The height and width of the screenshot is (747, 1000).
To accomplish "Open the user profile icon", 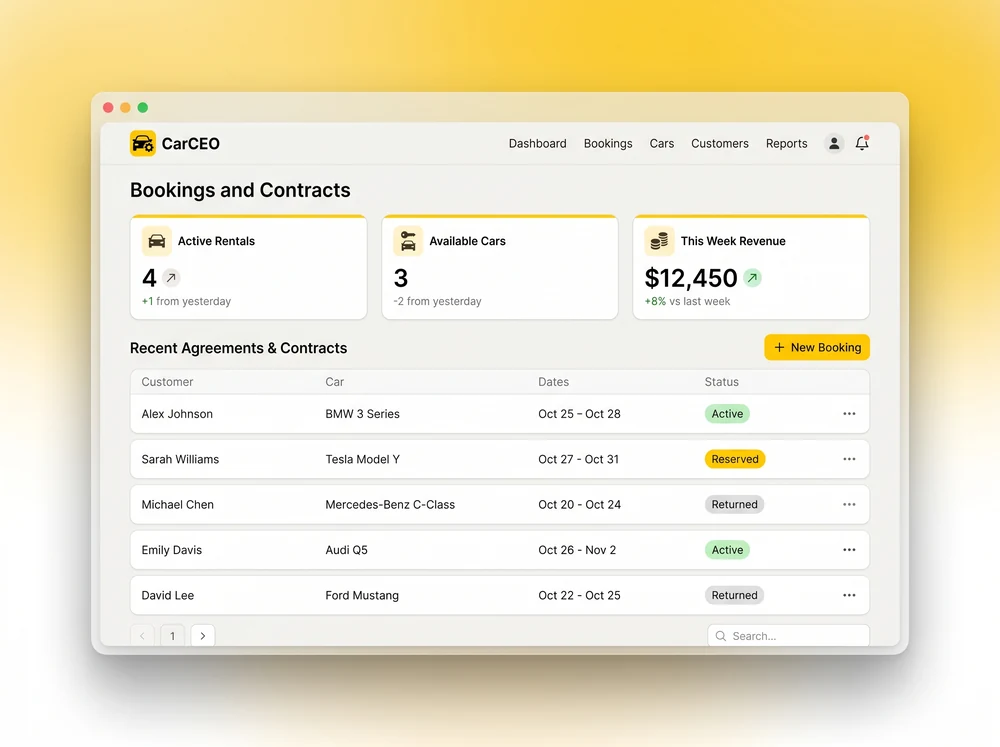I will (x=834, y=144).
